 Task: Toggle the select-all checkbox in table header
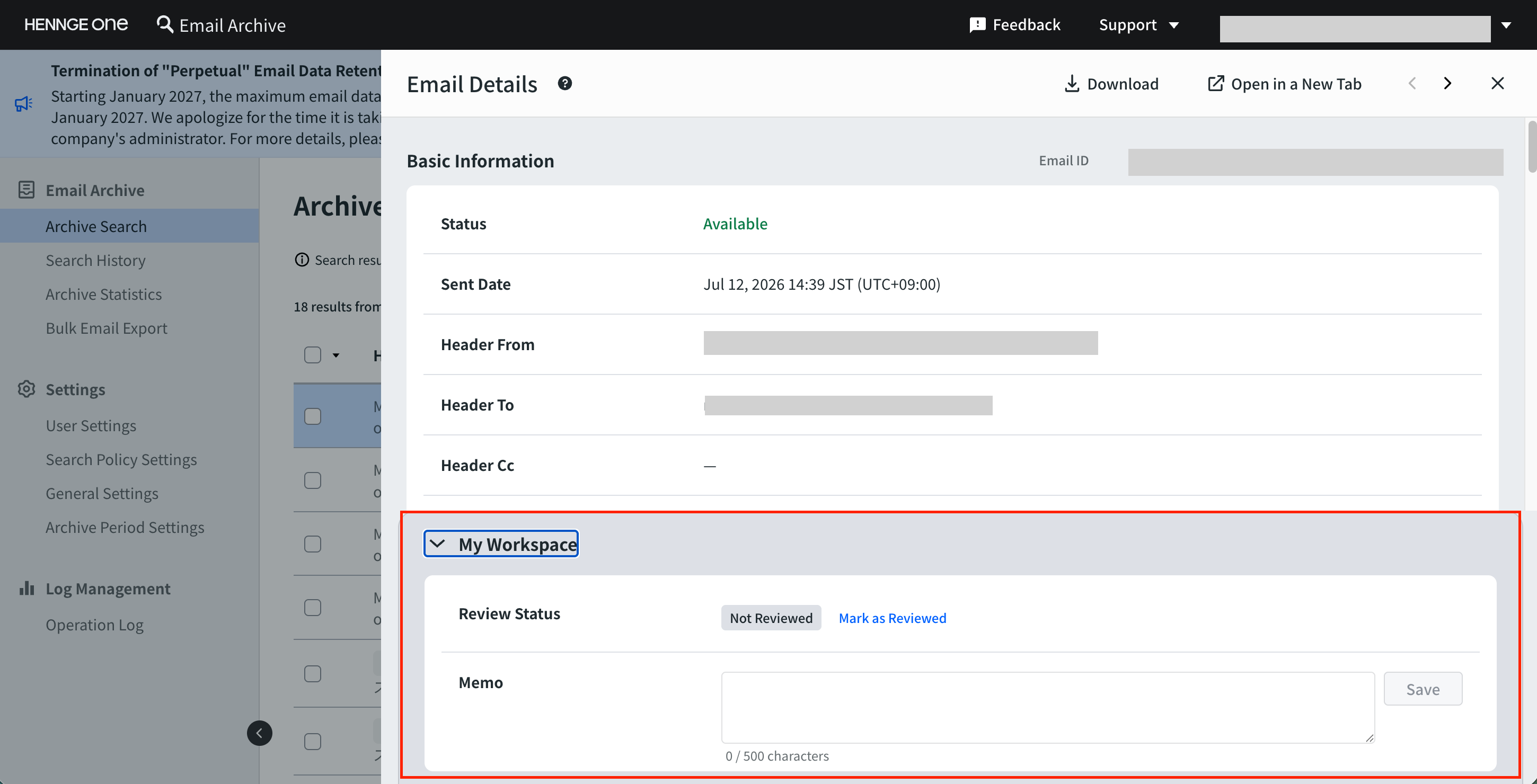tap(313, 355)
